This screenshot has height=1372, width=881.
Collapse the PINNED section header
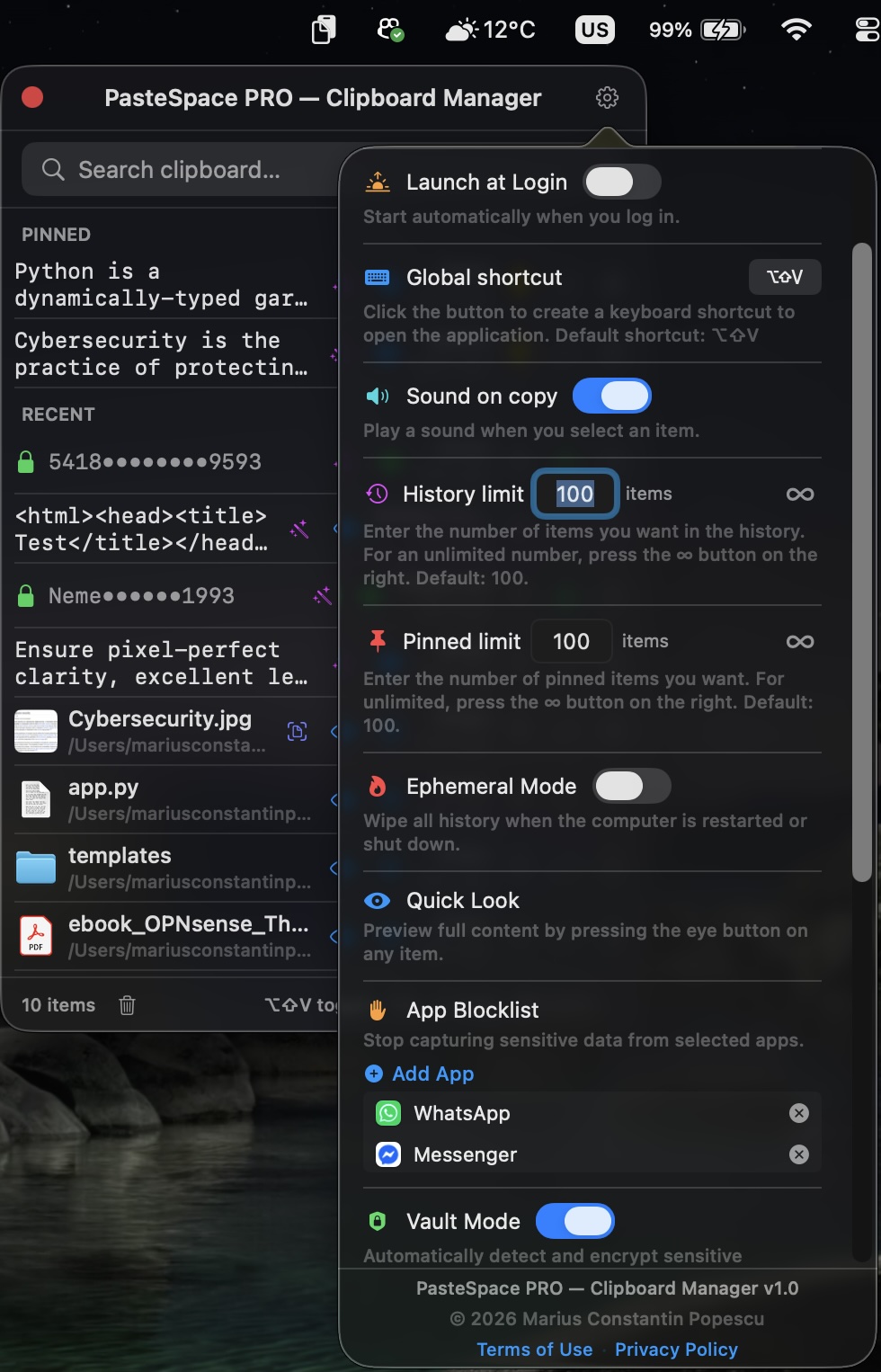pyautogui.click(x=56, y=234)
